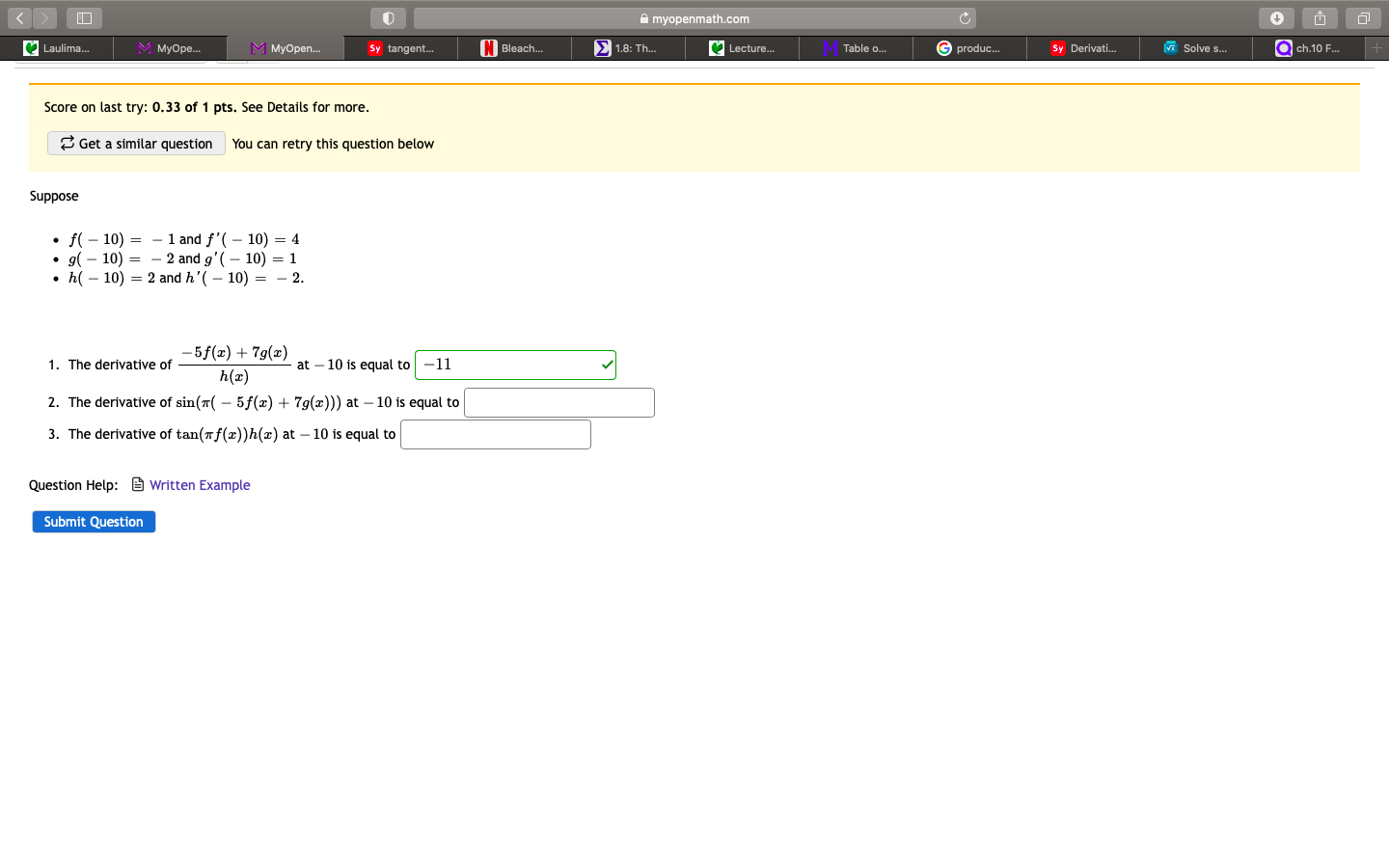1389x868 pixels.
Task: Click Get a similar question button
Action: pyautogui.click(x=136, y=144)
